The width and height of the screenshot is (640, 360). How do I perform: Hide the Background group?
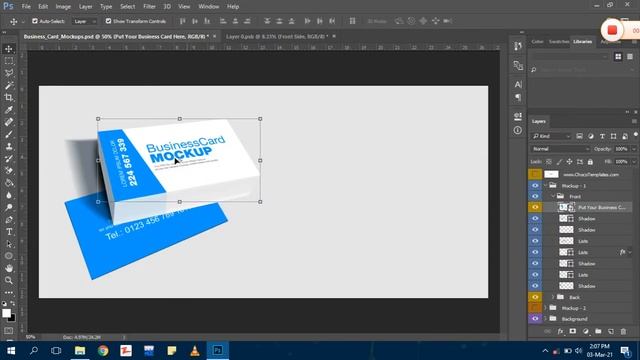[535, 319]
